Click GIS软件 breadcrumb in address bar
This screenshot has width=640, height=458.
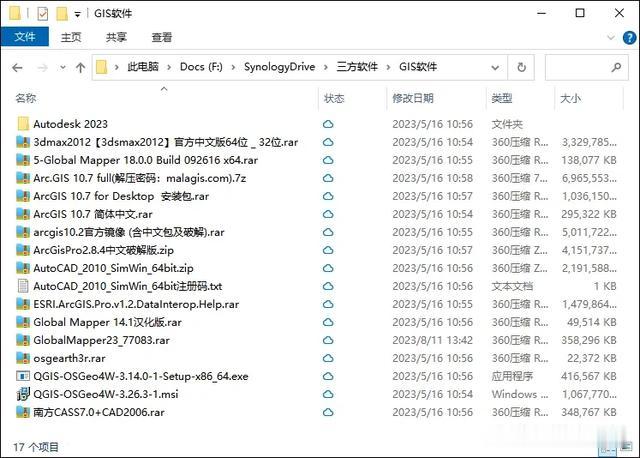coord(418,67)
